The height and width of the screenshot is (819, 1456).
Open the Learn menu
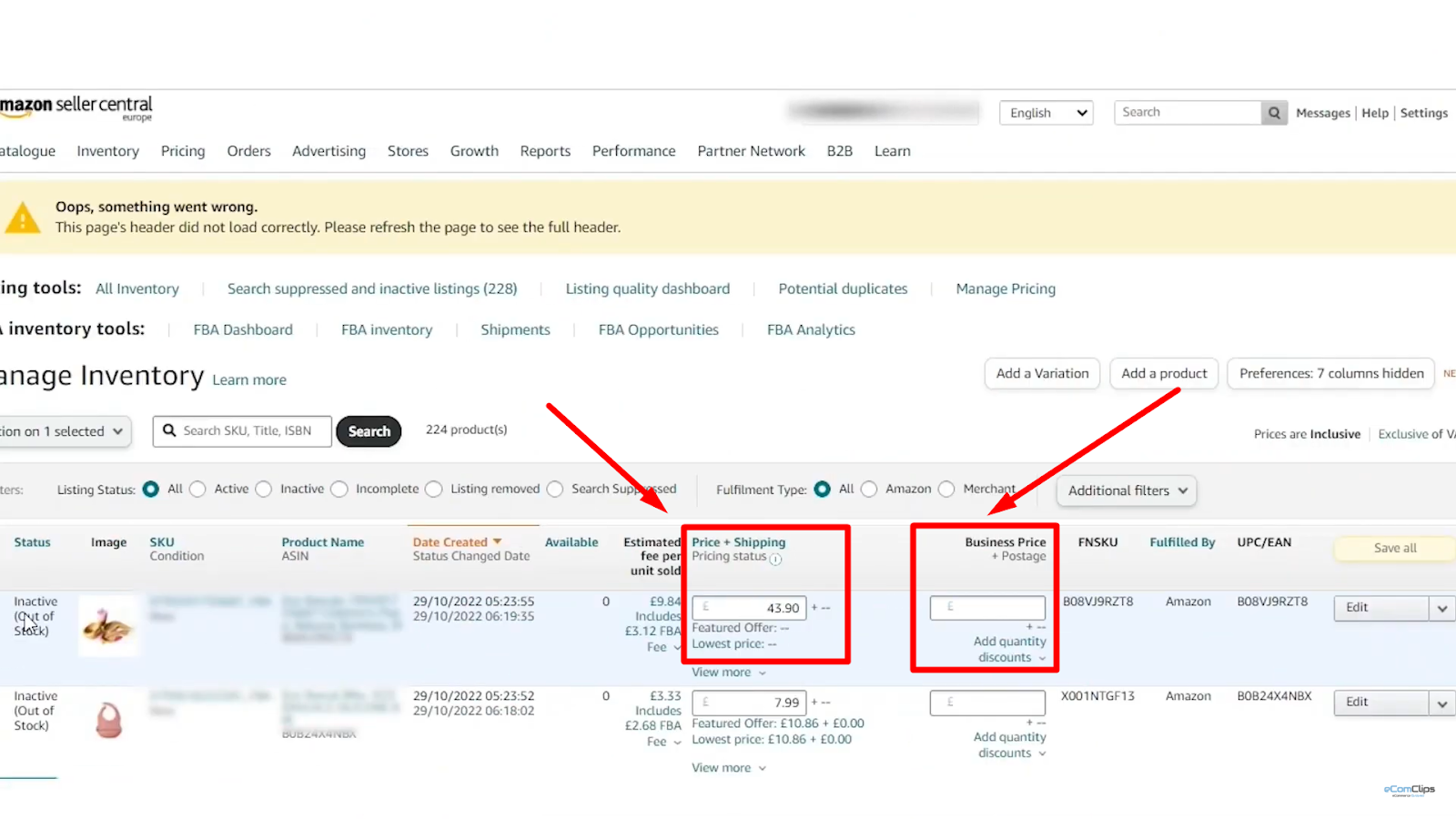(x=893, y=151)
